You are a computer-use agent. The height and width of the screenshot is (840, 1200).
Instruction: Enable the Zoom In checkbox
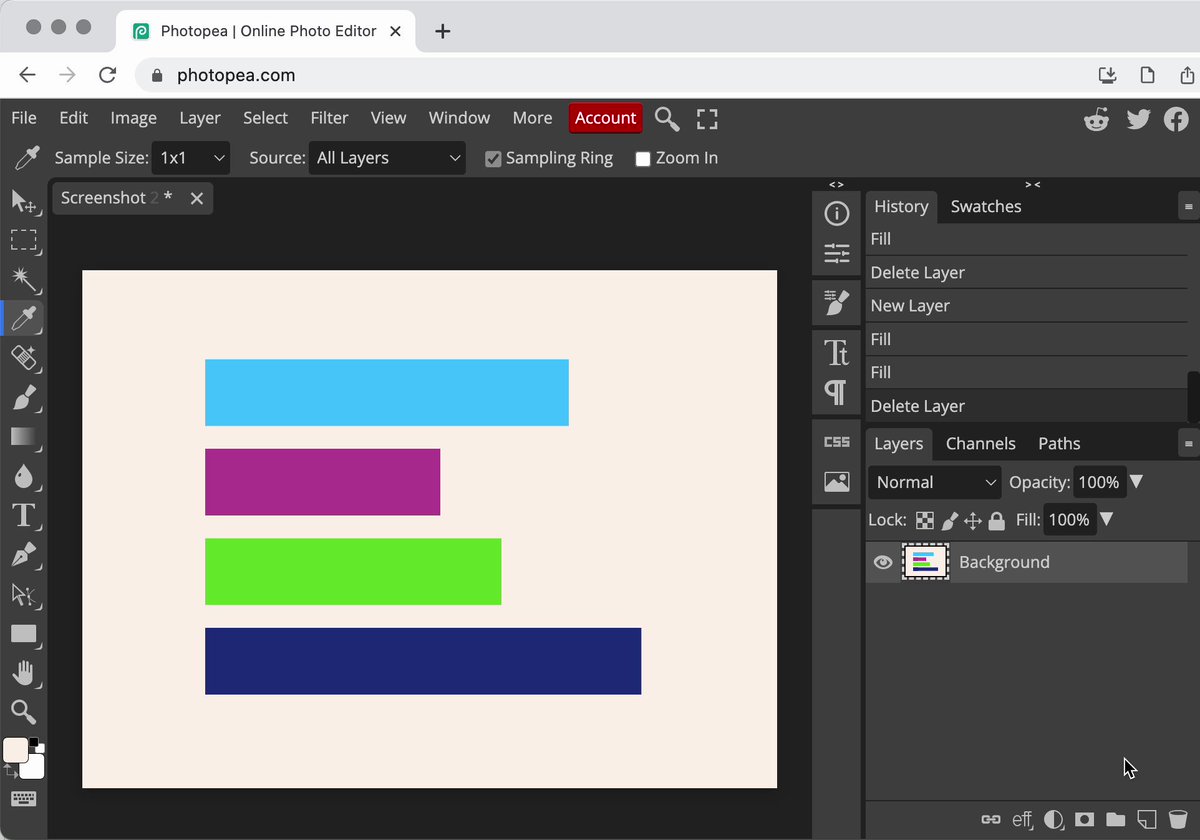[x=643, y=159]
